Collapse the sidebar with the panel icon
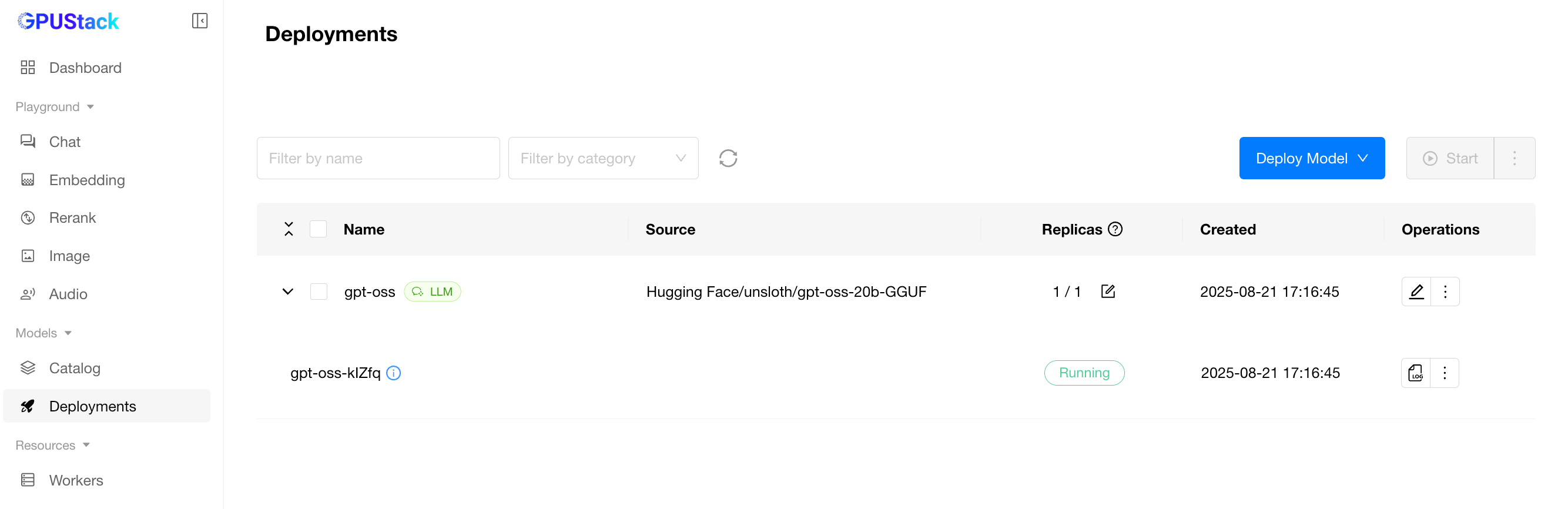 pos(200,21)
